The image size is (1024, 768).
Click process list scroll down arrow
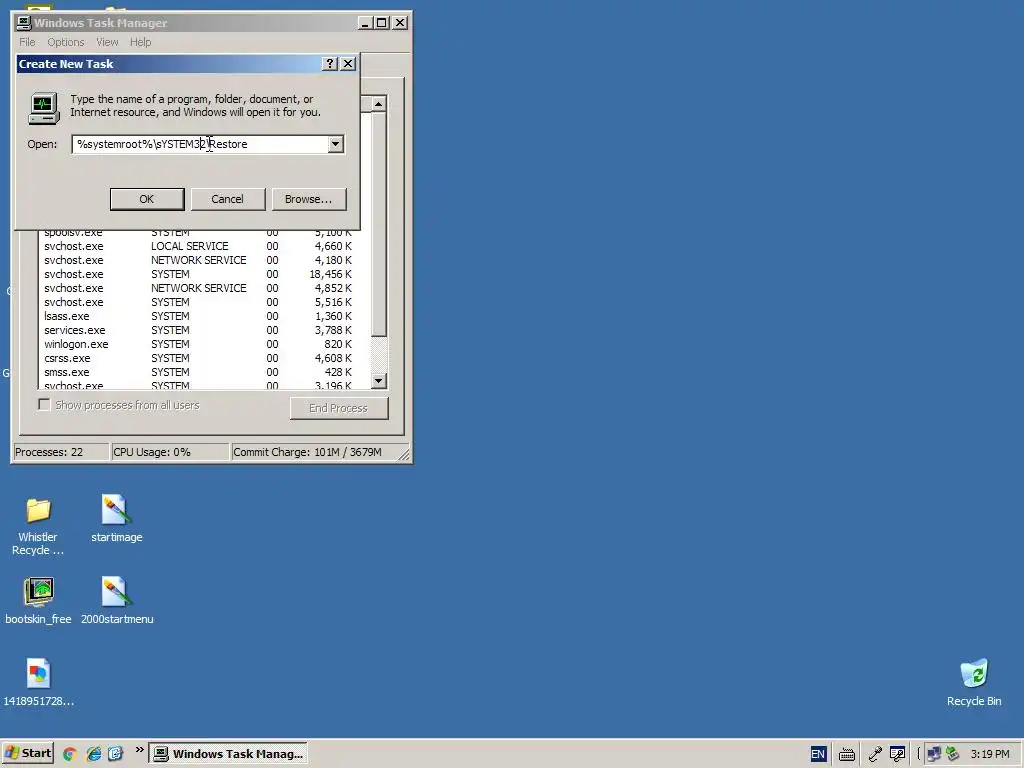[x=379, y=380]
